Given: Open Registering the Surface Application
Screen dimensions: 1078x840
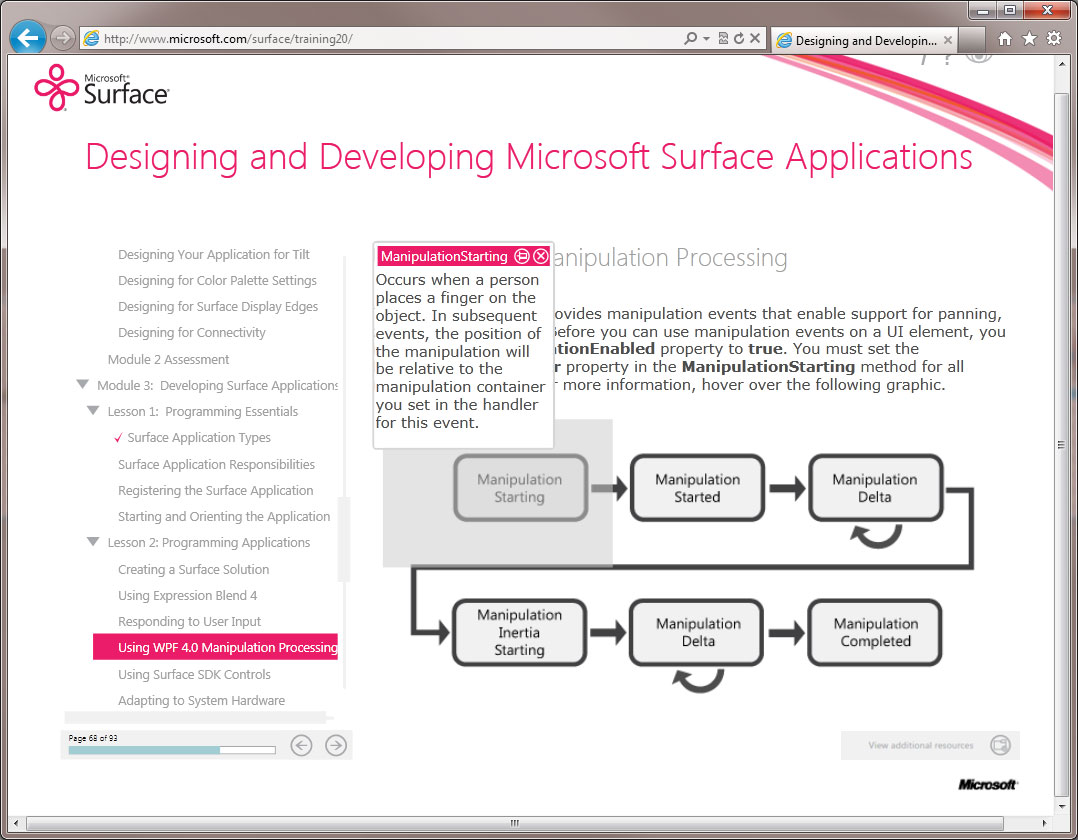Looking at the screenshot, I should (x=216, y=491).
